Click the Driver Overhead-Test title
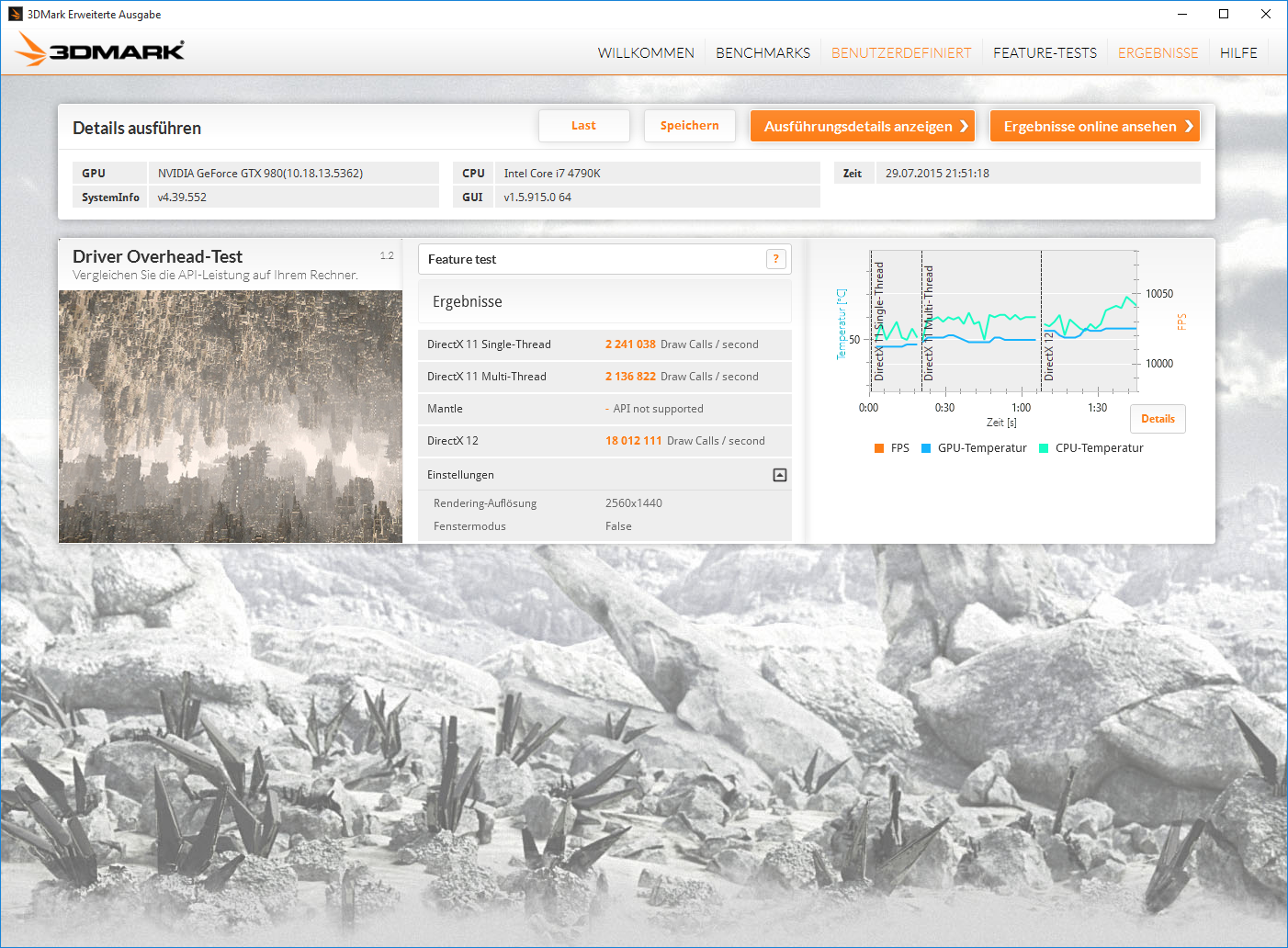 point(157,257)
